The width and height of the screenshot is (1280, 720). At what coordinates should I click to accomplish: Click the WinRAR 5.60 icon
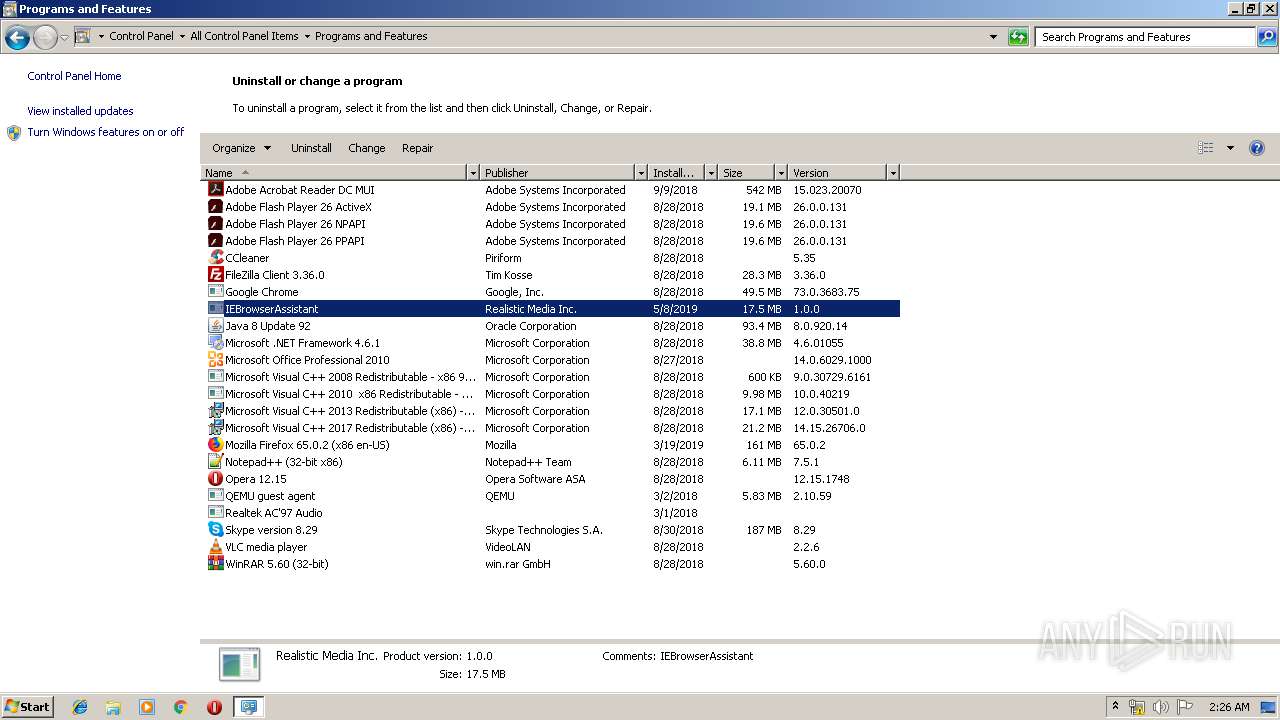click(215, 564)
